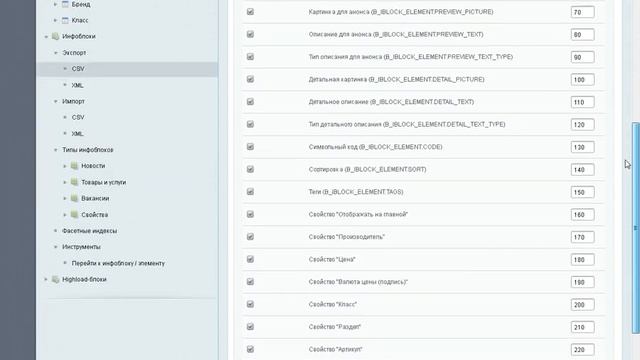
Task: Expand the Highload-блоки node arrow
Action: 46,279
